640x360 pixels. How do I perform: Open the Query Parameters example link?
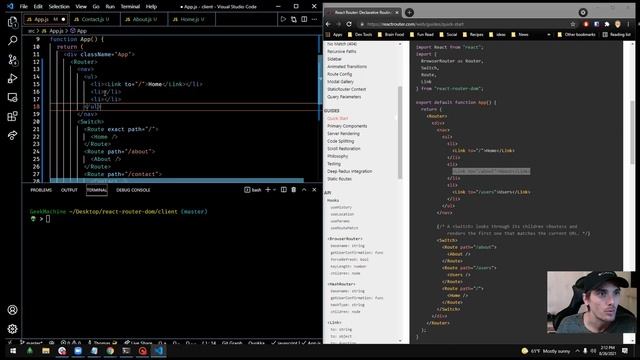344,97
